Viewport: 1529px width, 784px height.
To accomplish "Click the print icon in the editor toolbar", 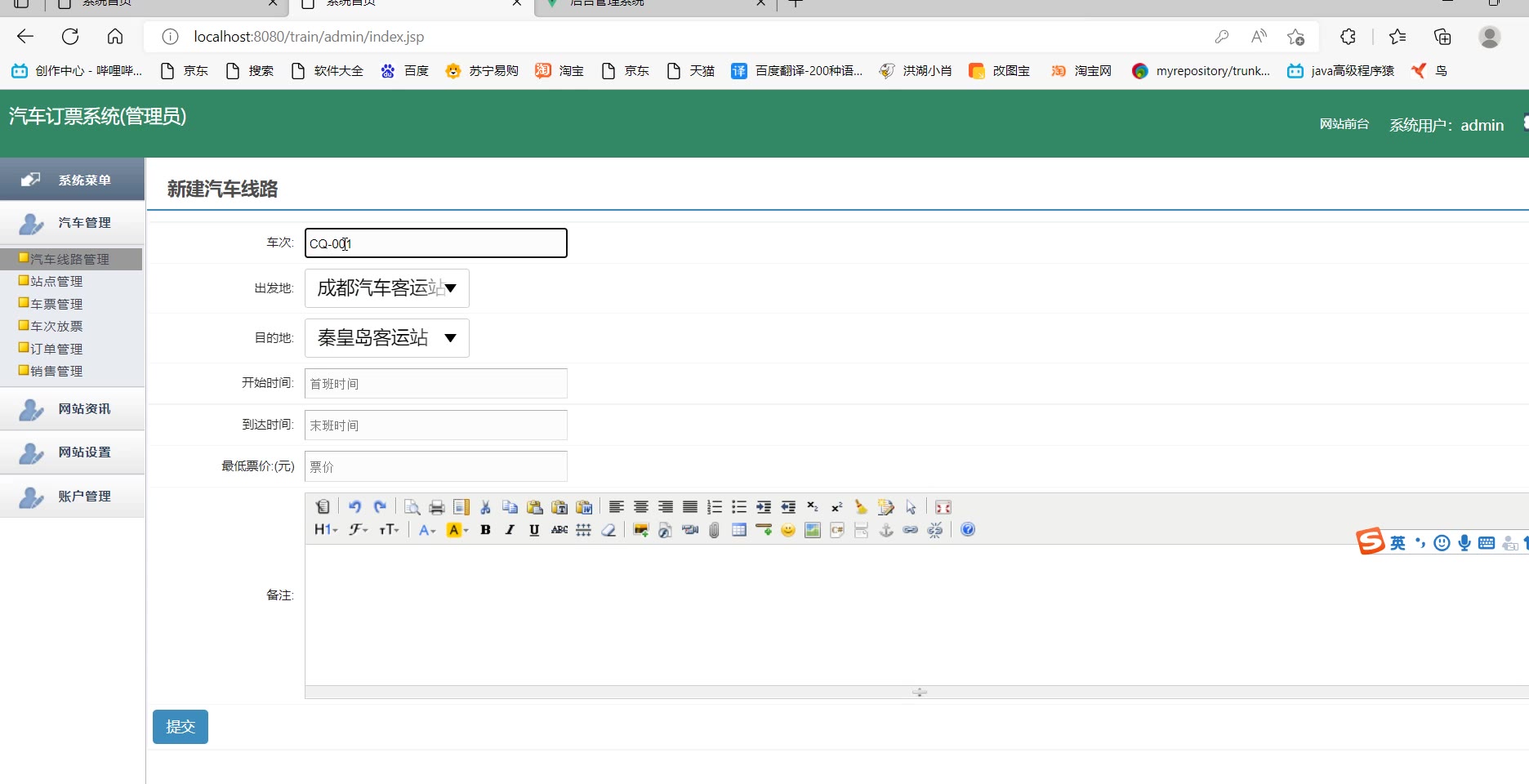I will click(x=437, y=507).
